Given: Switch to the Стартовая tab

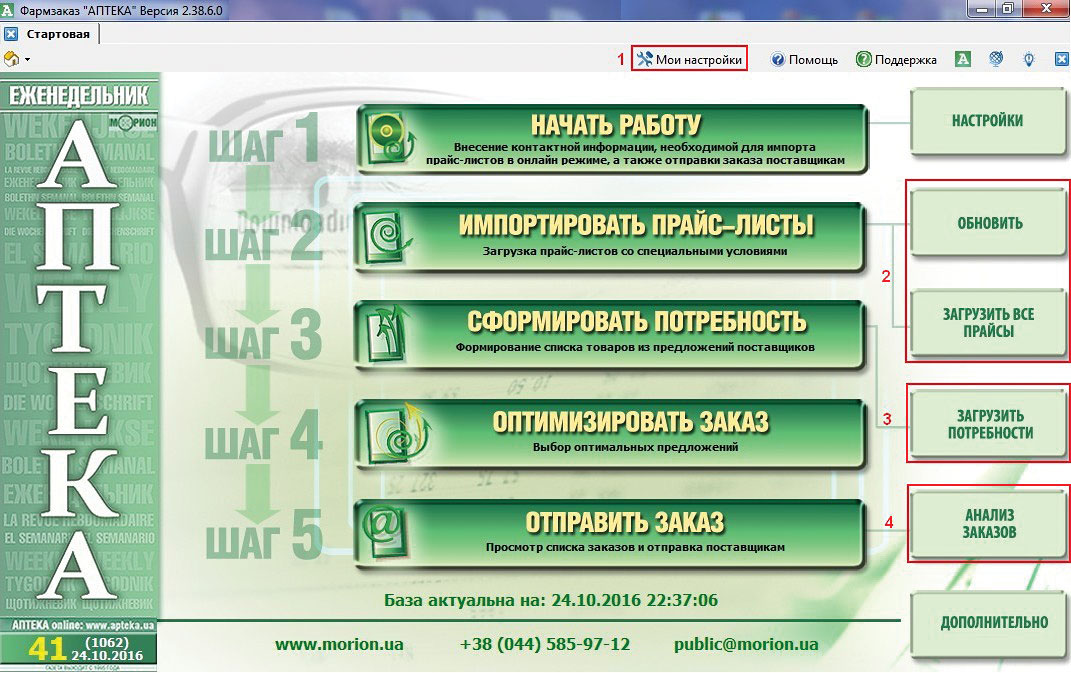Looking at the screenshot, I should click(x=58, y=34).
